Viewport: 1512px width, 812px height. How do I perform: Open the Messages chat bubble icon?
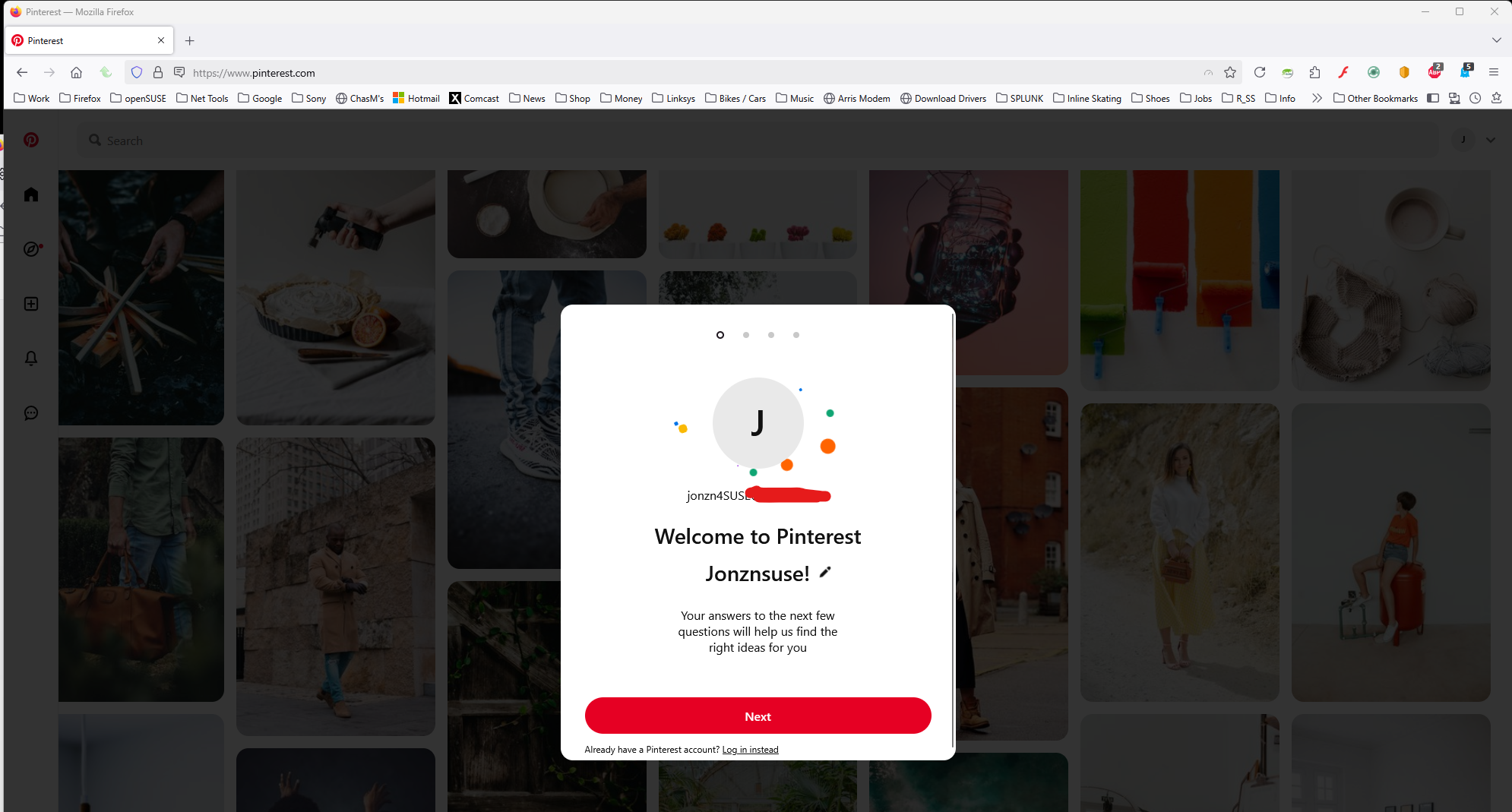pos(31,413)
